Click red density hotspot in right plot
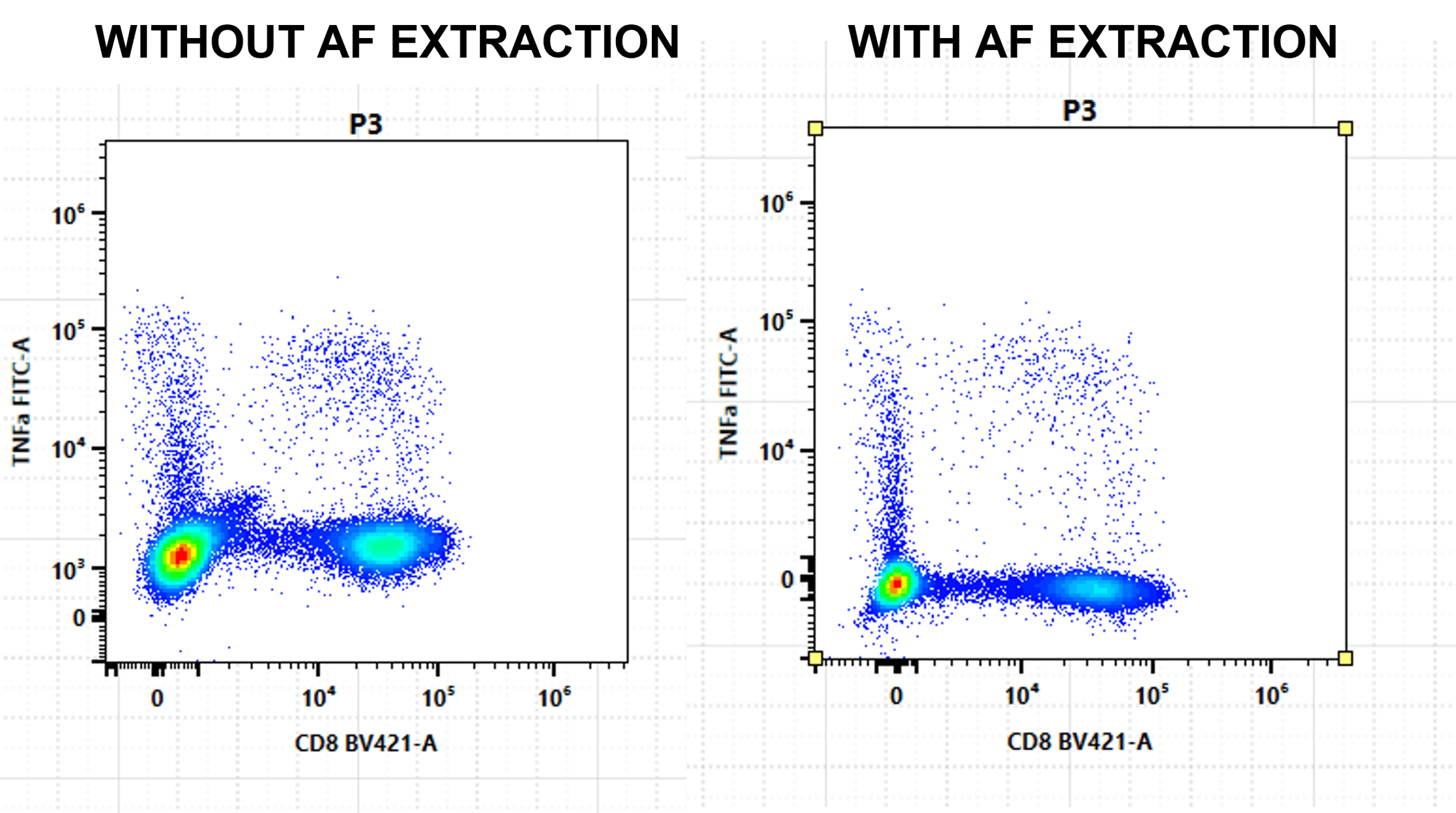The width and height of the screenshot is (1456, 813). 896,583
